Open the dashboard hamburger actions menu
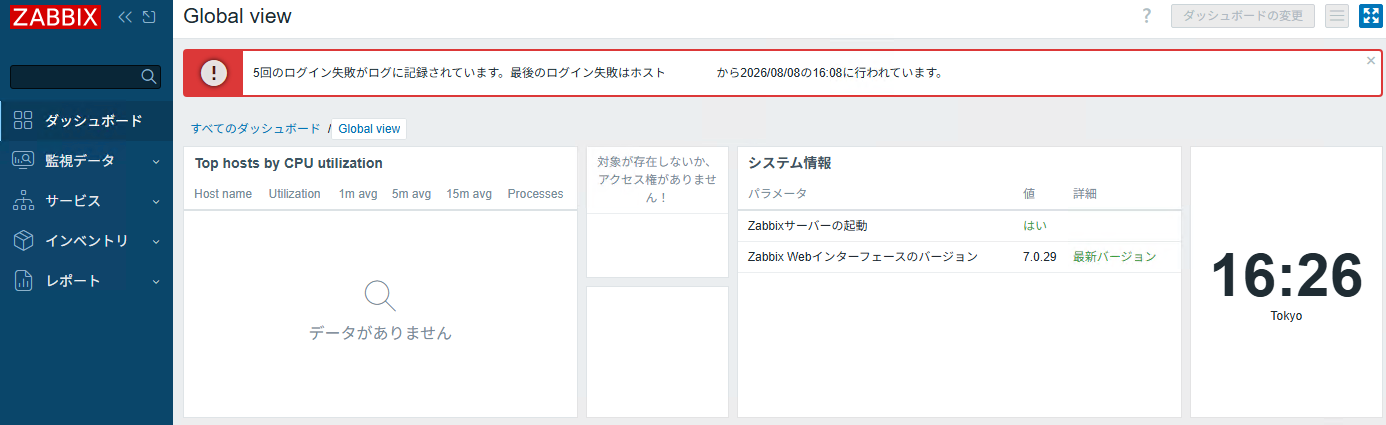Viewport: 1386px width, 425px height. [1337, 16]
